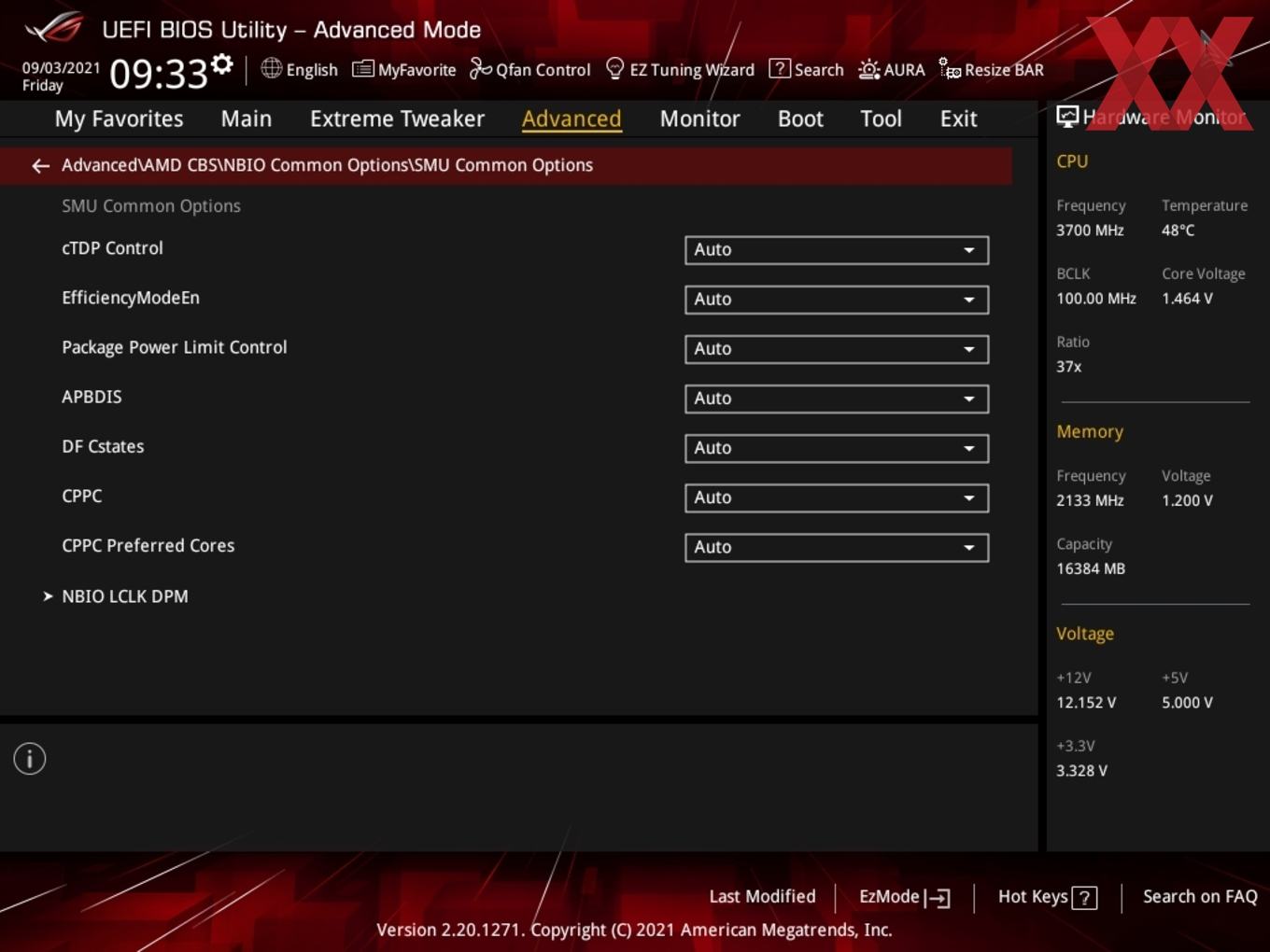Click the Qfan Control fan icon

[480, 69]
